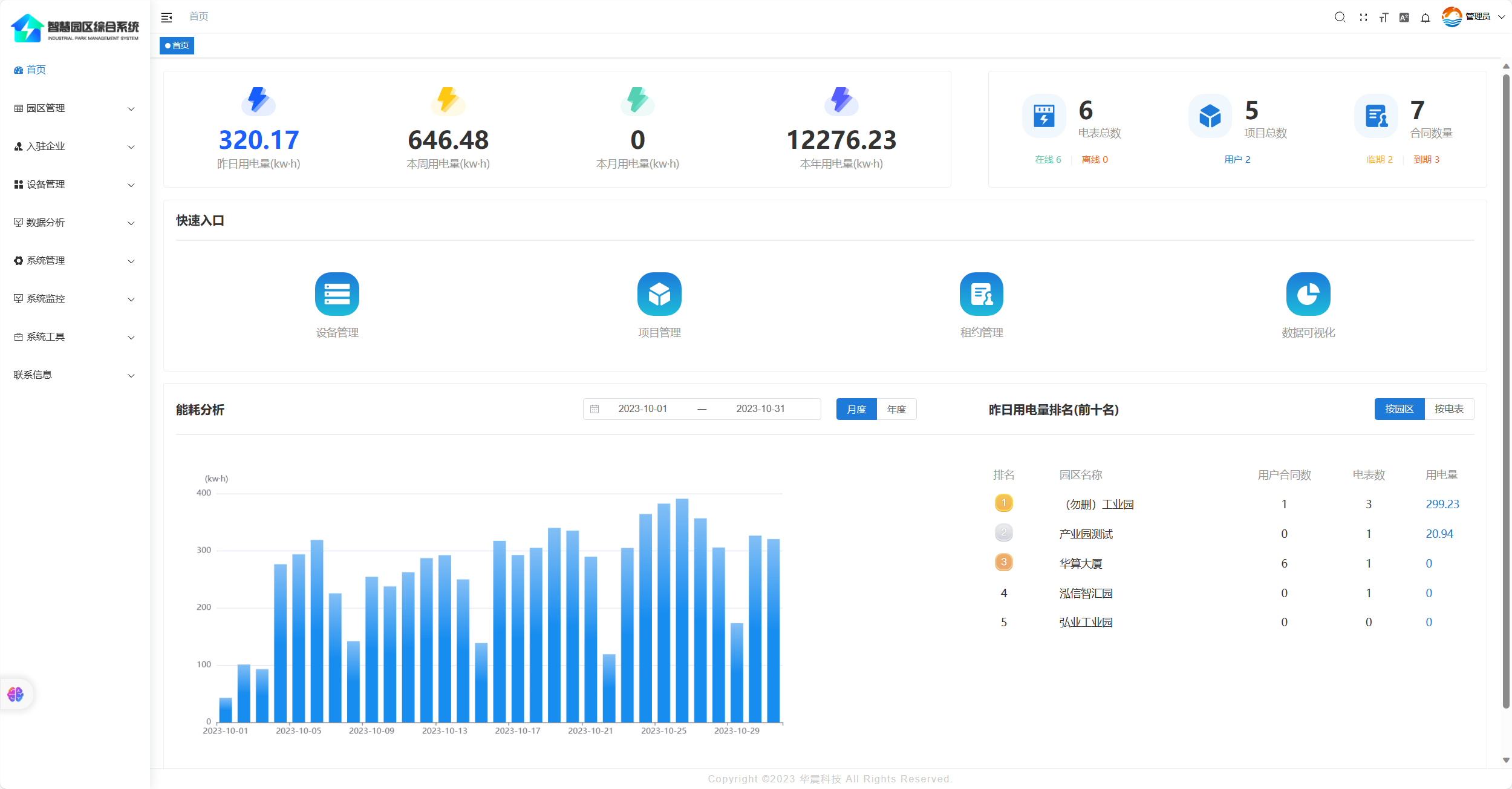The width and height of the screenshot is (1512, 789).
Task: Click the bronze rank 3 medal badge
Action: click(1004, 562)
